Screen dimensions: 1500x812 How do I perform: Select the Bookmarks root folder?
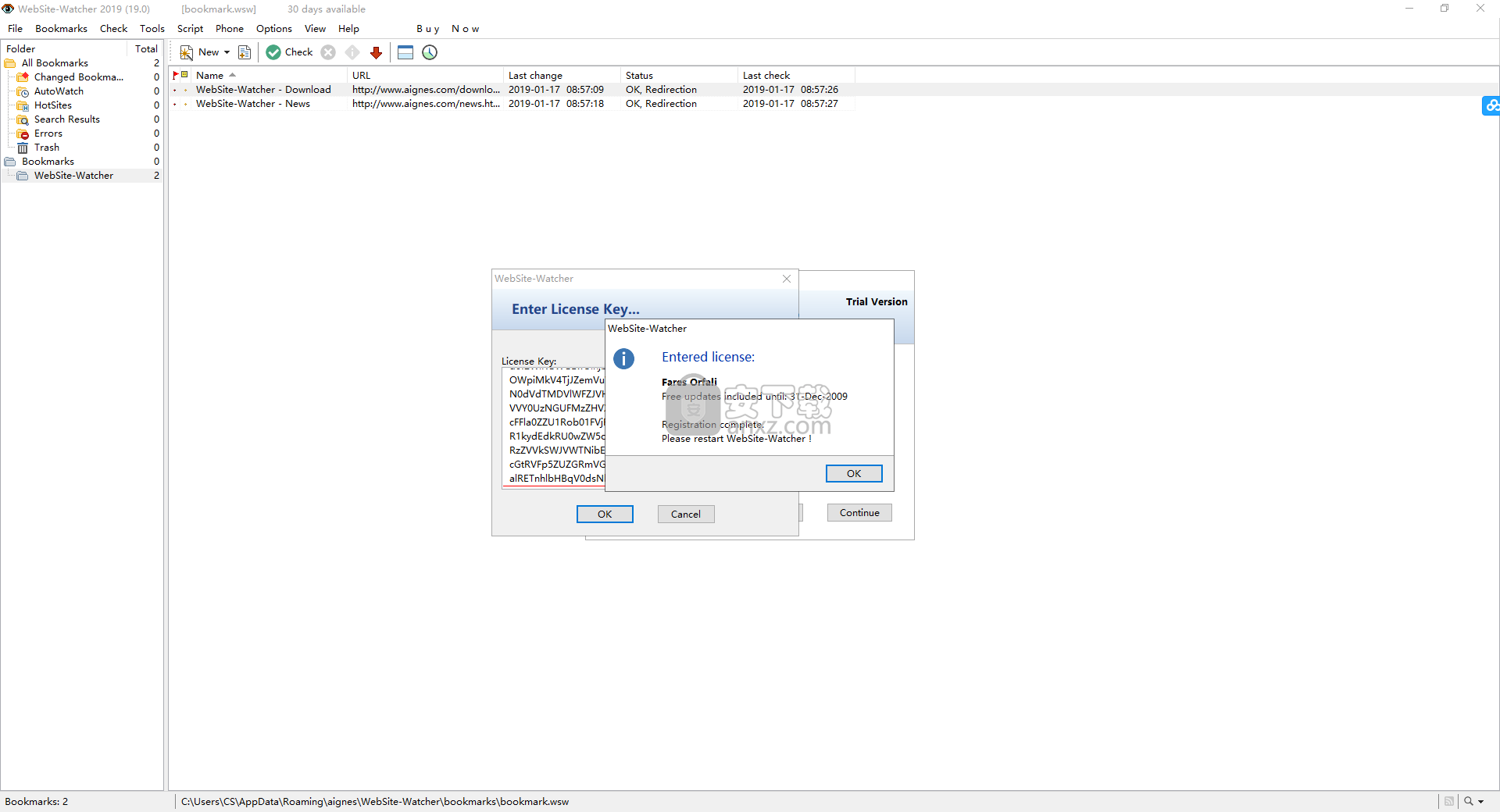click(48, 162)
